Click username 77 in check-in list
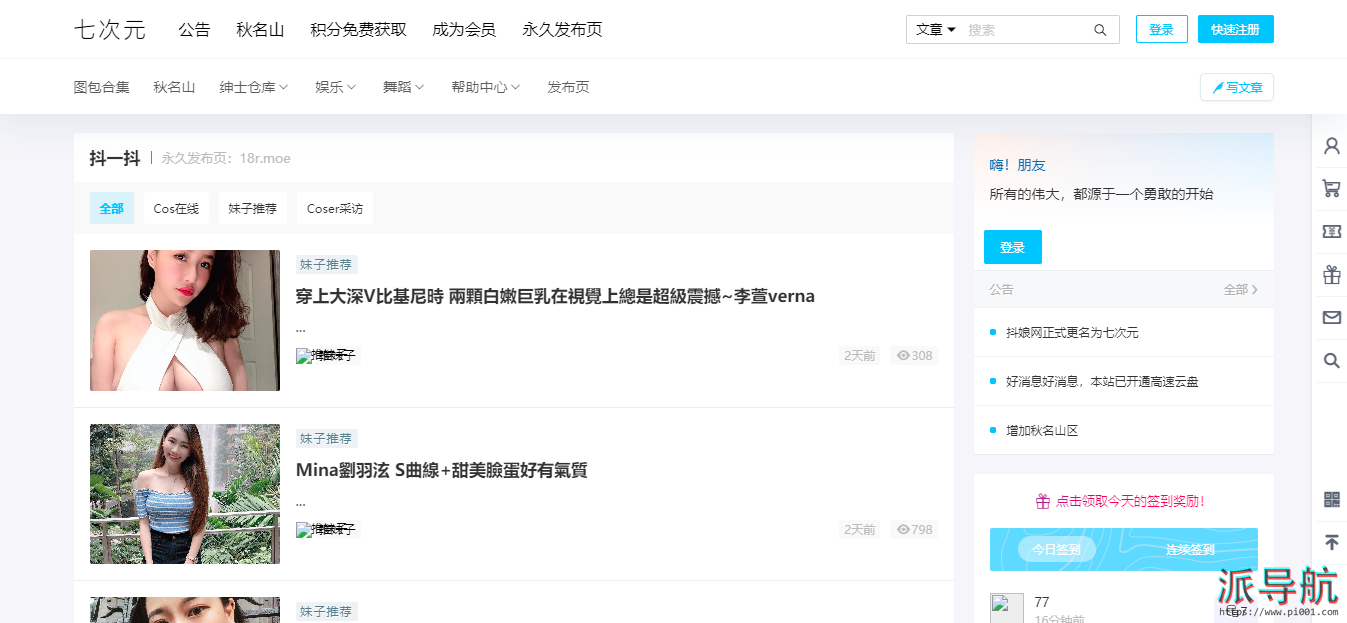1347x623 pixels. [x=1042, y=602]
